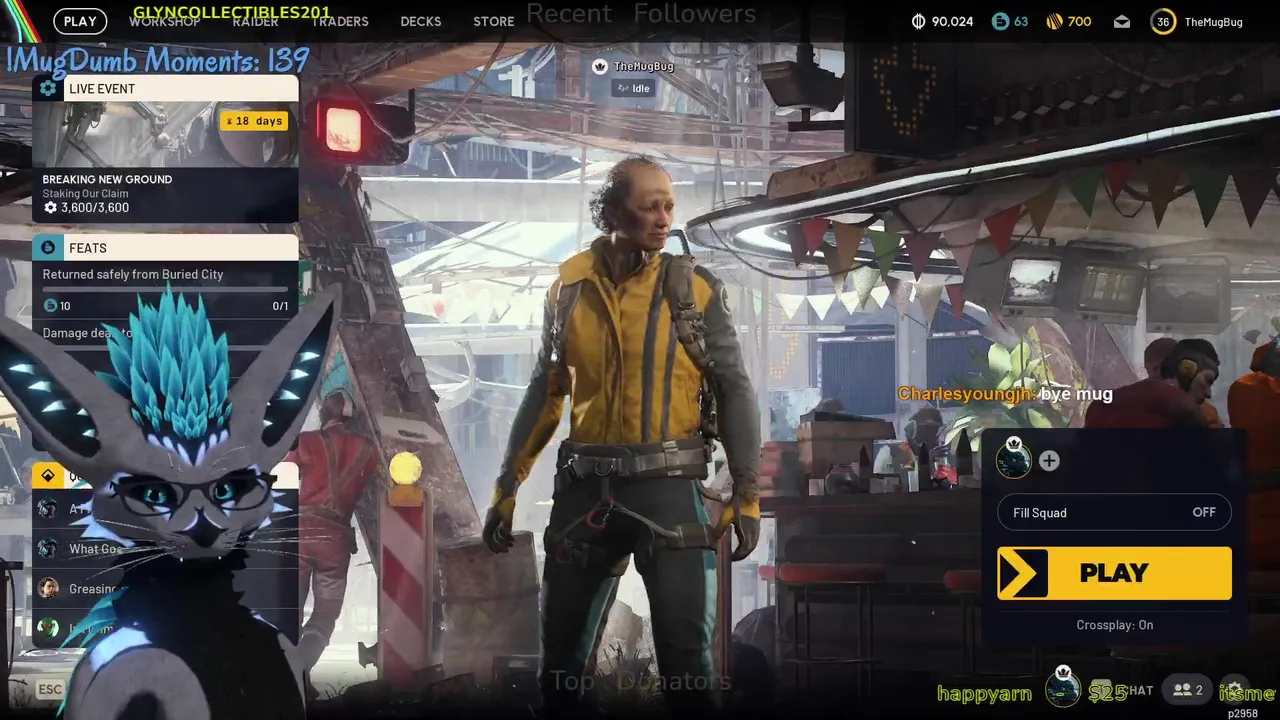1280x720 pixels.
Task: Go to the TRADERS tab
Action: (340, 21)
